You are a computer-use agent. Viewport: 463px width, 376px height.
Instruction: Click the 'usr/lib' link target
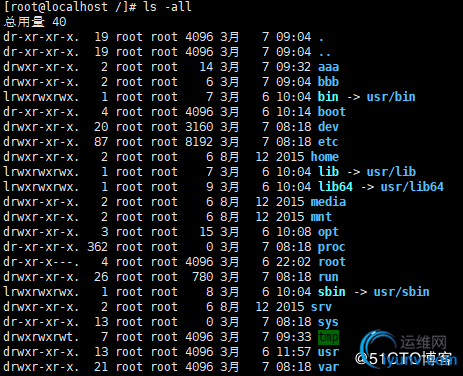click(391, 172)
